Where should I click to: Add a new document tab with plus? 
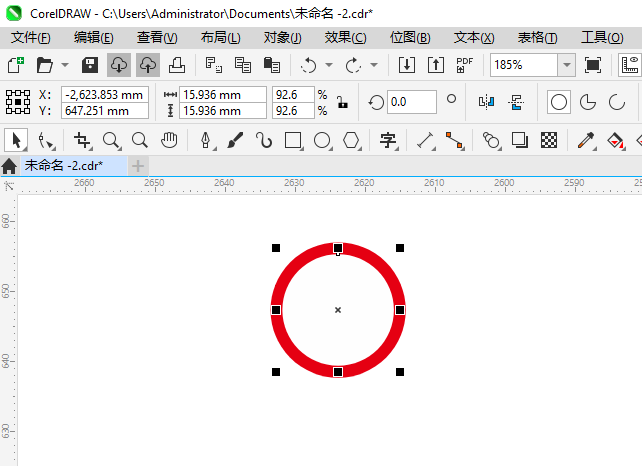(138, 166)
